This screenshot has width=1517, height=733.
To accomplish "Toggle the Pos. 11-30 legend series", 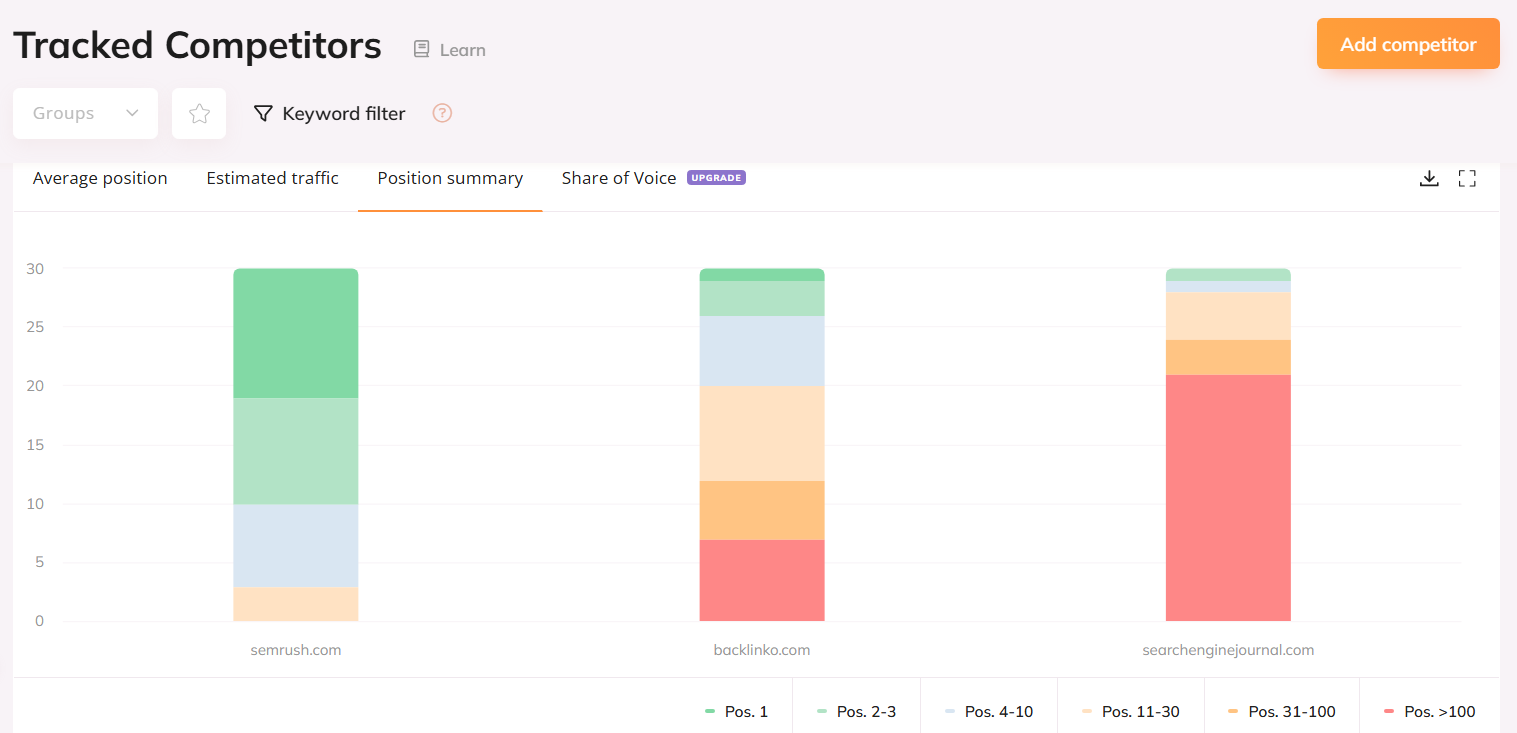I will [x=1130, y=712].
